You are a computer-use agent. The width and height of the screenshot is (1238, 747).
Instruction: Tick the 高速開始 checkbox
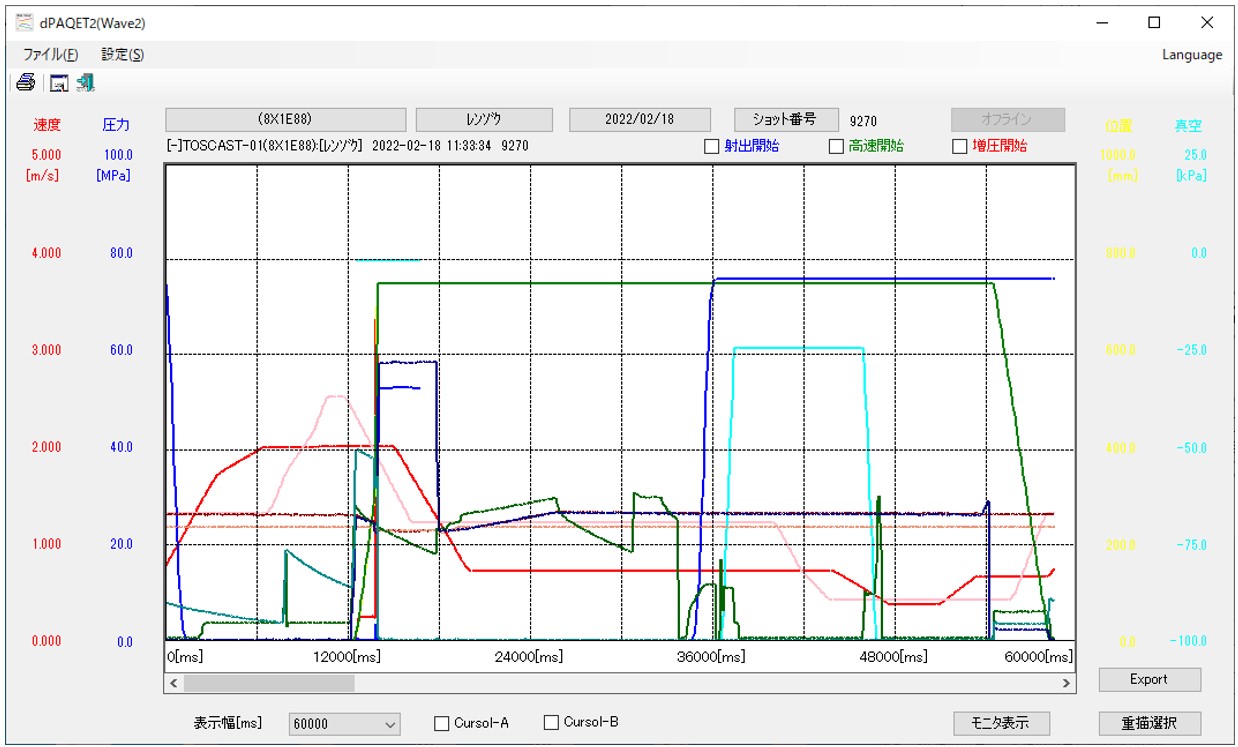coord(836,147)
